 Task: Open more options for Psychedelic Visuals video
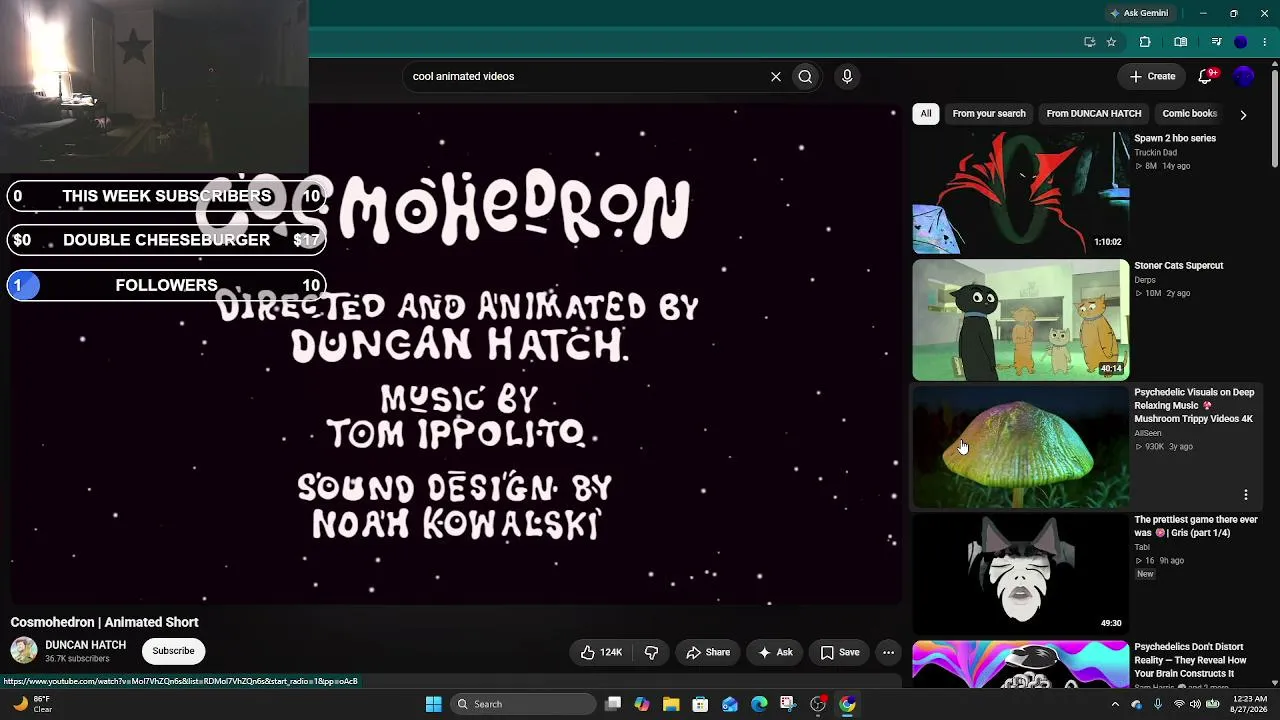coord(1246,495)
